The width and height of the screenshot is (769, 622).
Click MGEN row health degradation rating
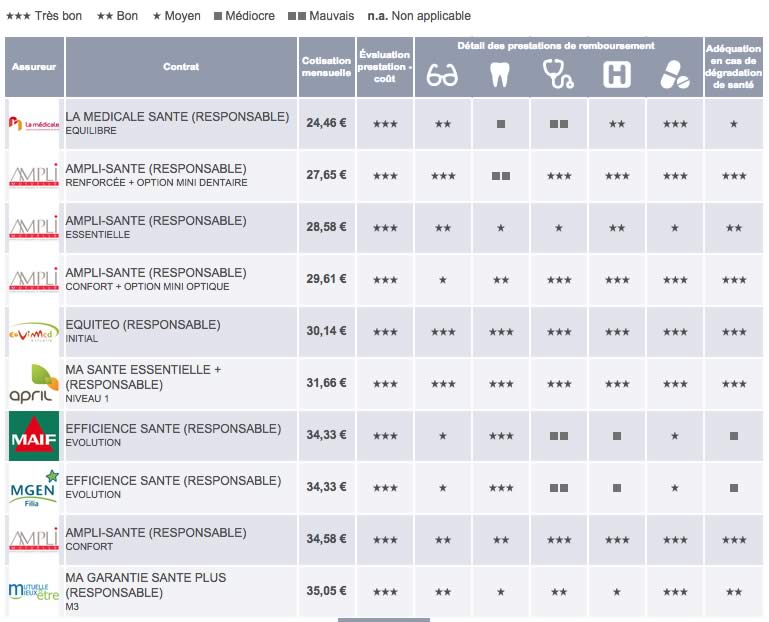(x=734, y=488)
